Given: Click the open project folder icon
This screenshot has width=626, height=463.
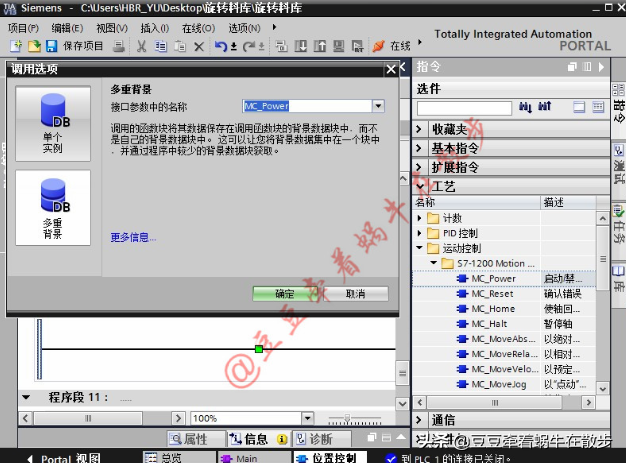Looking at the screenshot, I should 34,46.
